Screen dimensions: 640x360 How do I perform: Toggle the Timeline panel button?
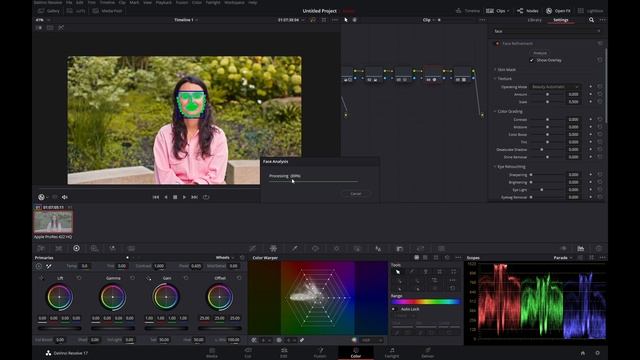(468, 11)
